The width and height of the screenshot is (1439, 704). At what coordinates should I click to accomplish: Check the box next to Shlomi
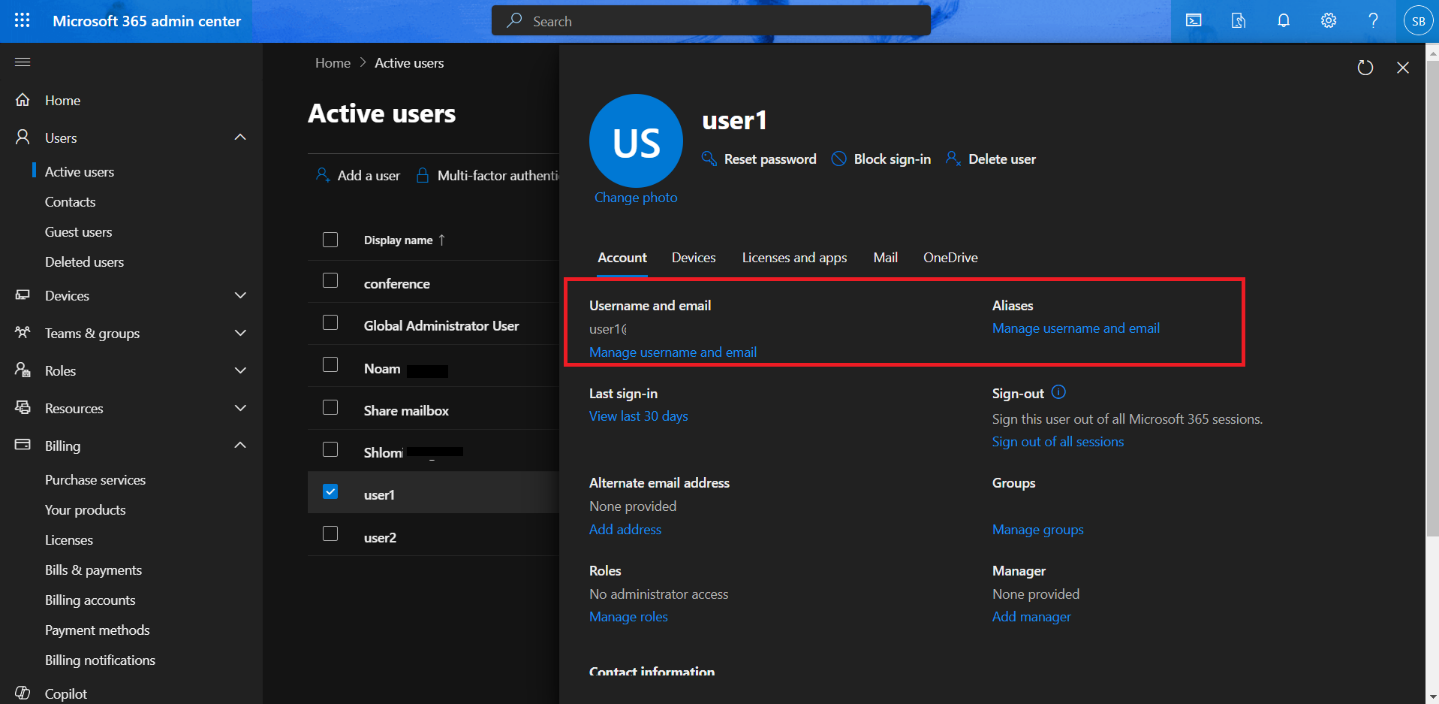click(x=331, y=449)
